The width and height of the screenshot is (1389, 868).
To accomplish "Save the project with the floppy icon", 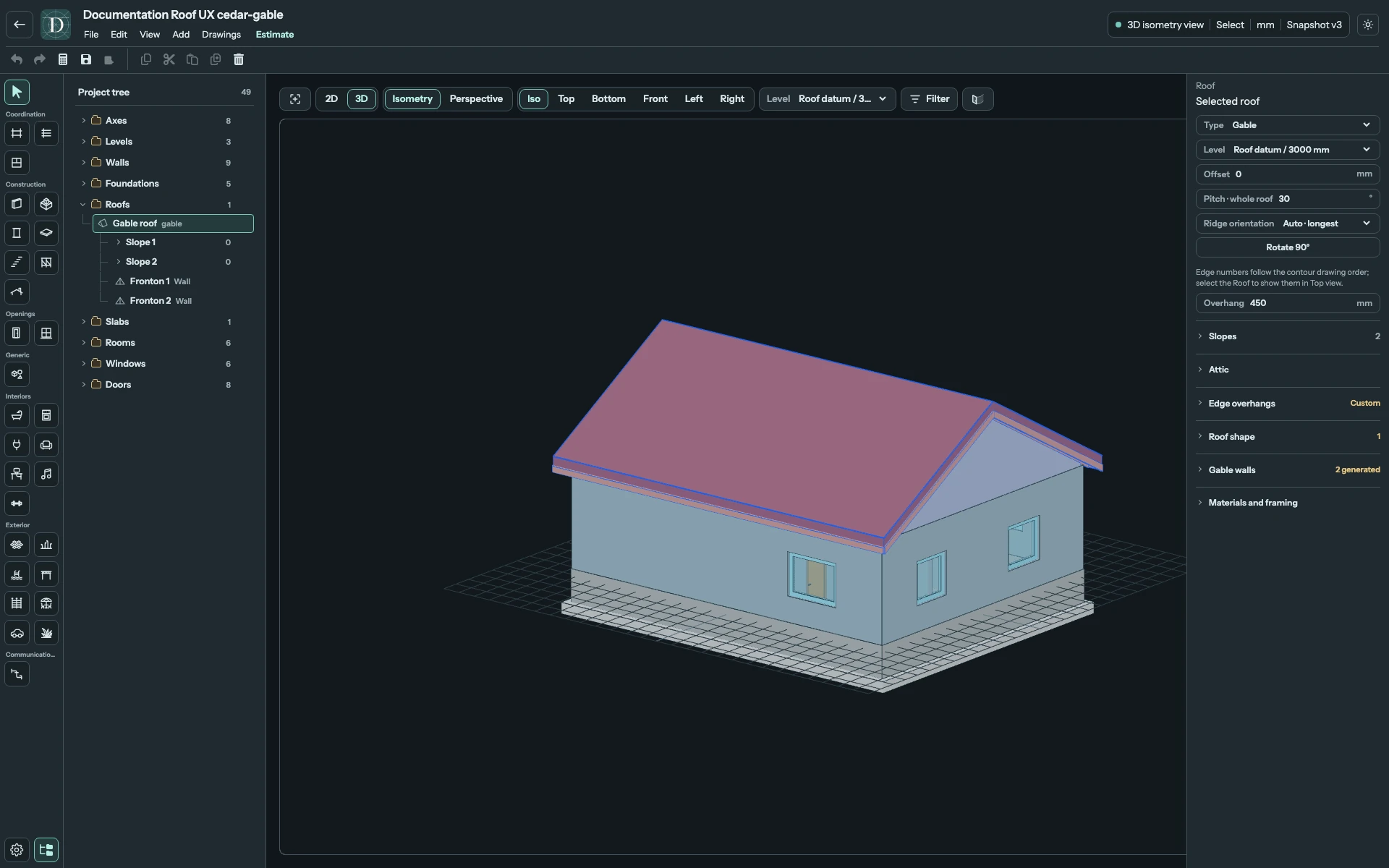I will [x=86, y=59].
